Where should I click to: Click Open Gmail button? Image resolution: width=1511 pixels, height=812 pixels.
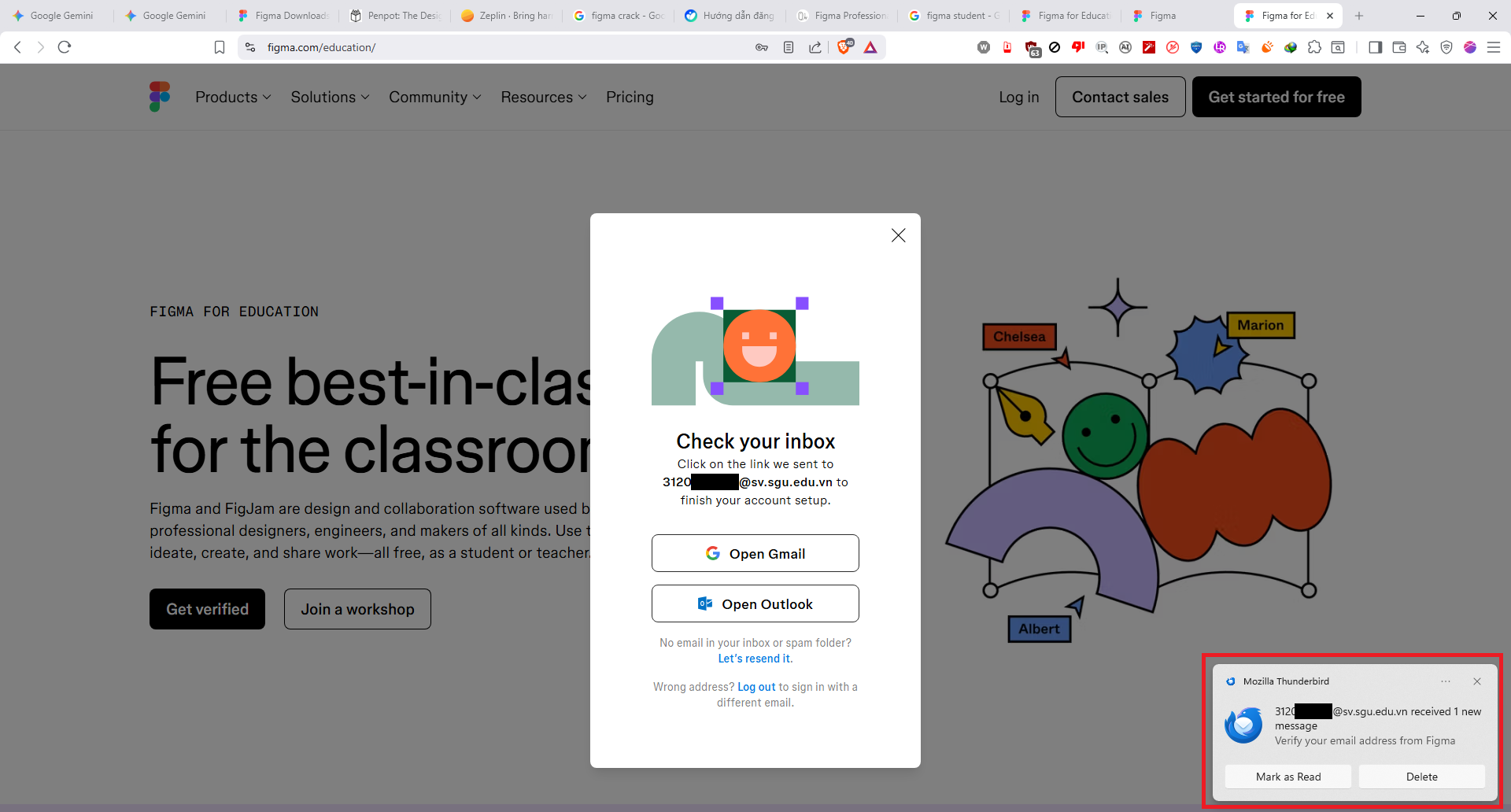pyautogui.click(x=755, y=553)
